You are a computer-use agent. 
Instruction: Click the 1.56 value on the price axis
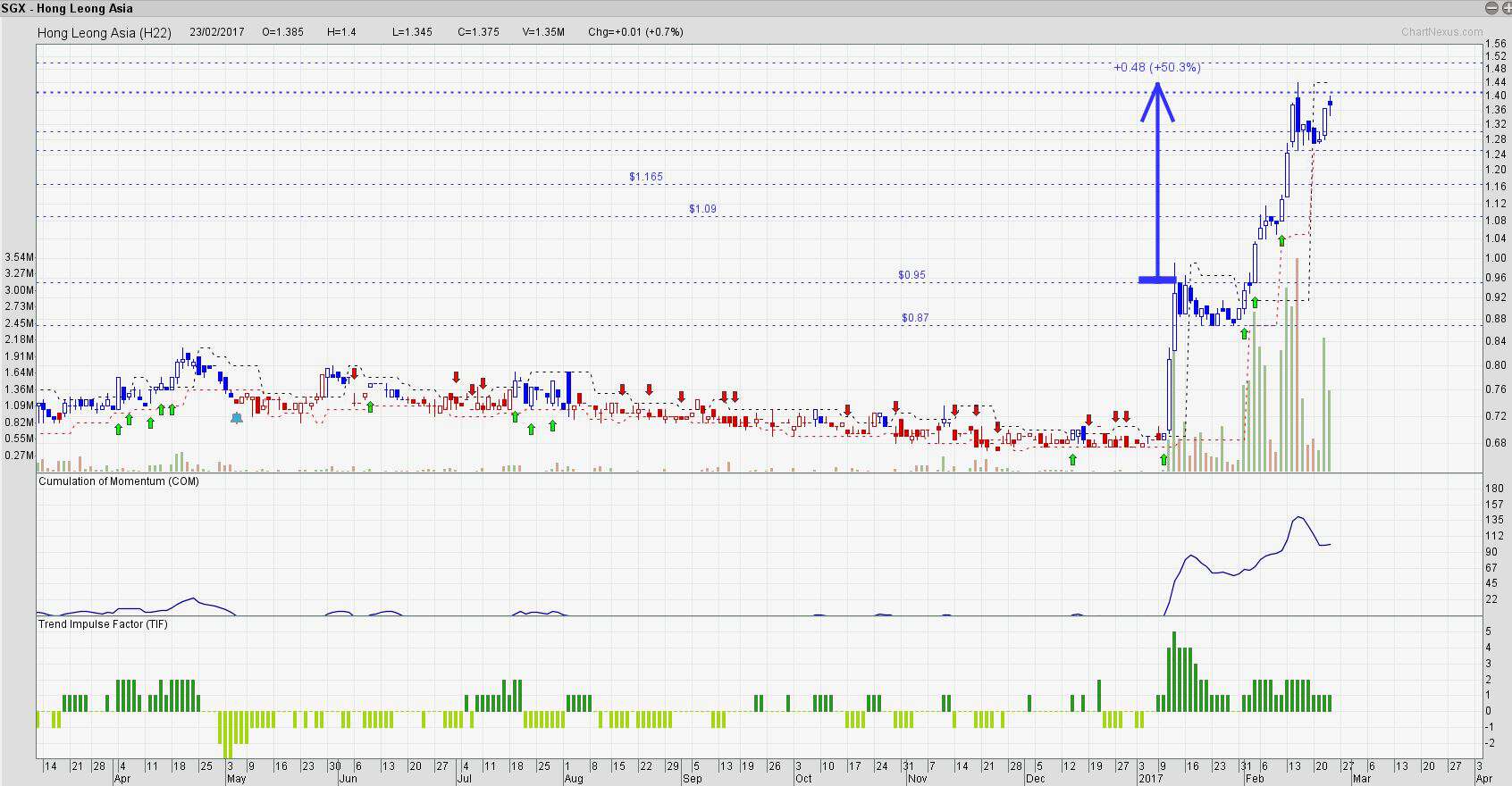pos(1495,43)
